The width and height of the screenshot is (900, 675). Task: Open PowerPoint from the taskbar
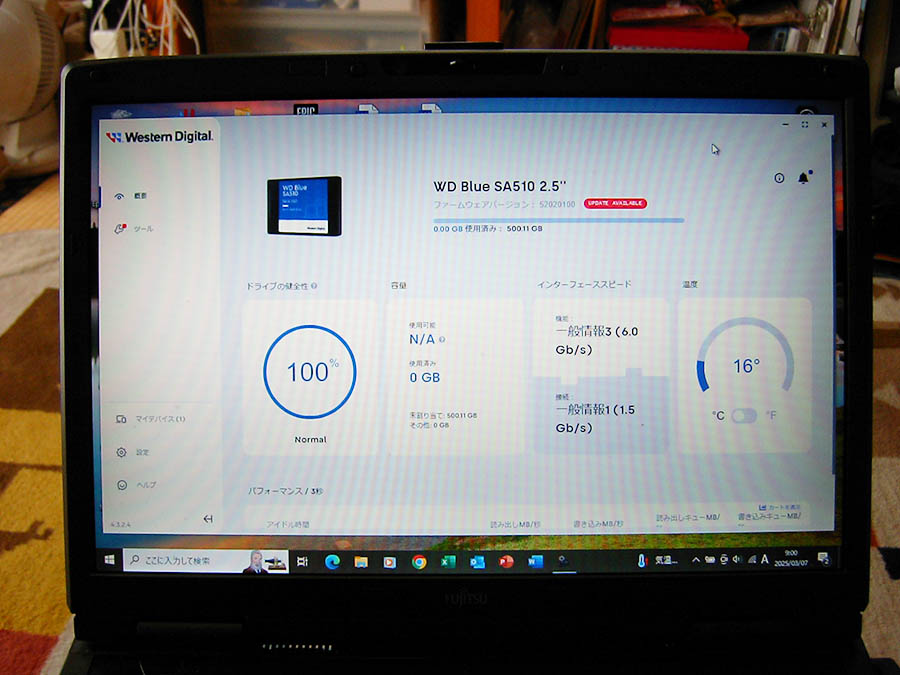506,561
